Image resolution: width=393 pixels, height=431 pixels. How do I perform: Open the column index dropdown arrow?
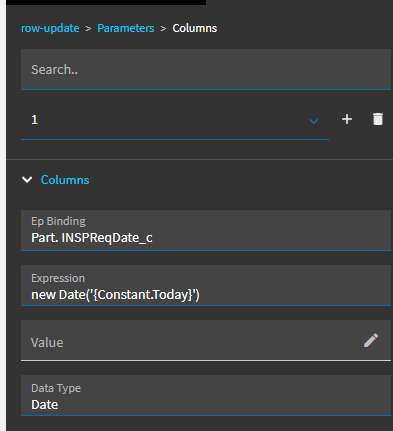click(314, 121)
